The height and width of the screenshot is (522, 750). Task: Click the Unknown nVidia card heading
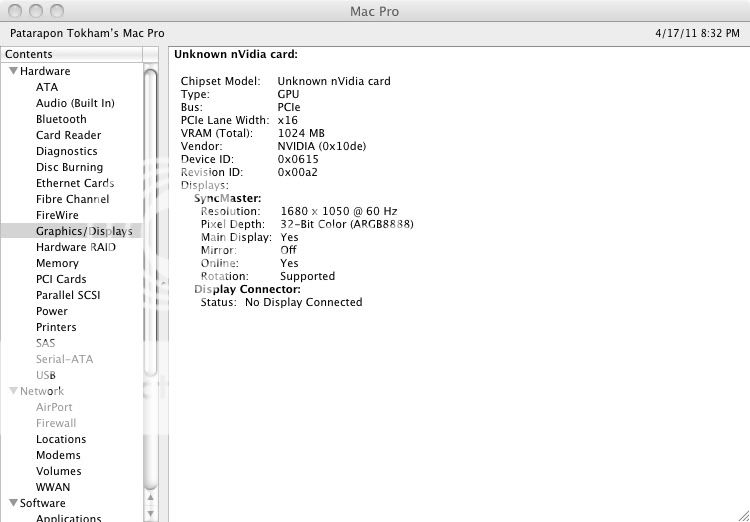tap(236, 55)
